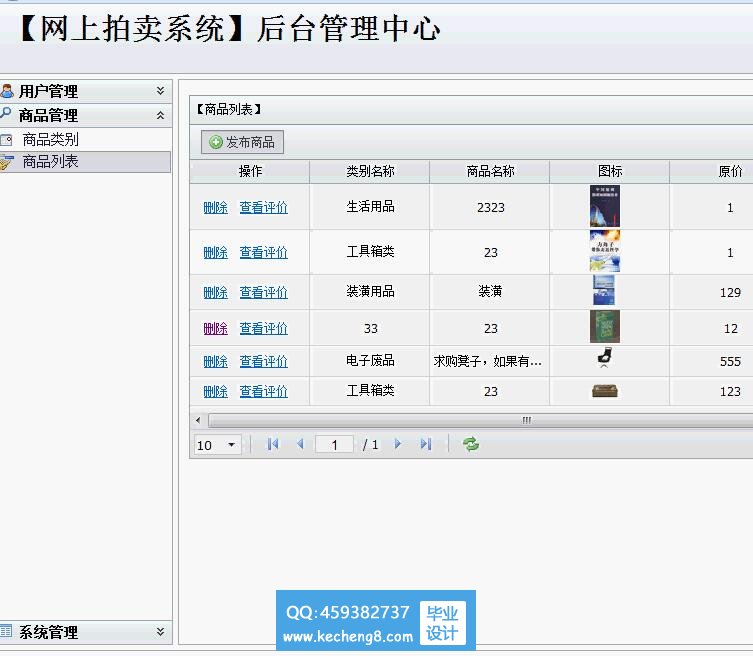Delete the 生活用品 2323 product

pos(216,207)
